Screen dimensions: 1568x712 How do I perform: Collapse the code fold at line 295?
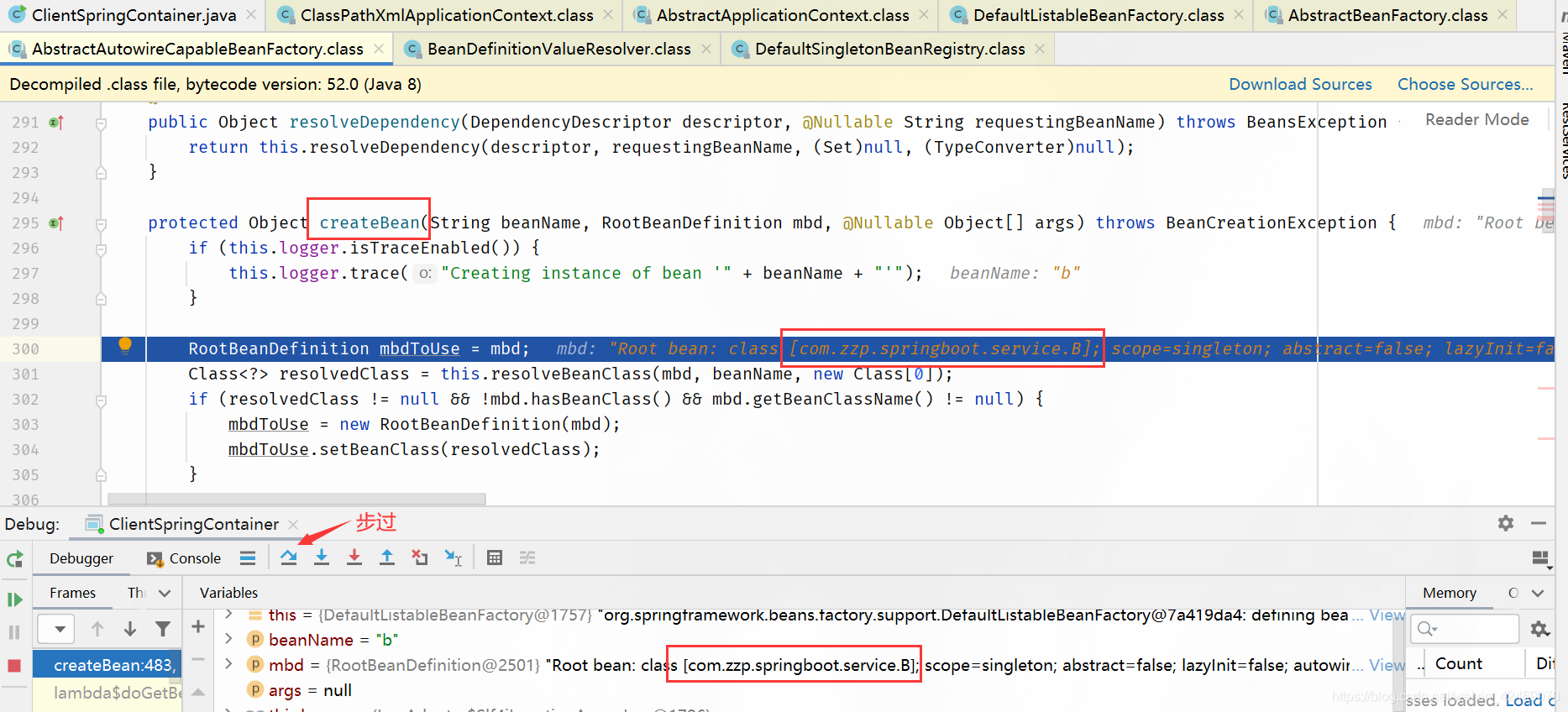click(101, 224)
